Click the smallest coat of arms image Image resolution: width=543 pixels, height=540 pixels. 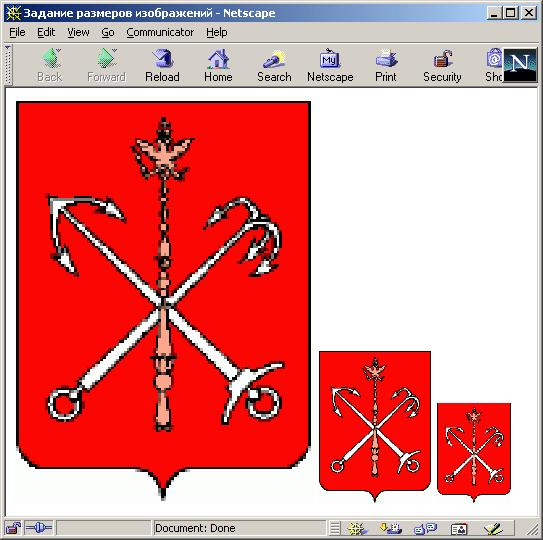474,452
